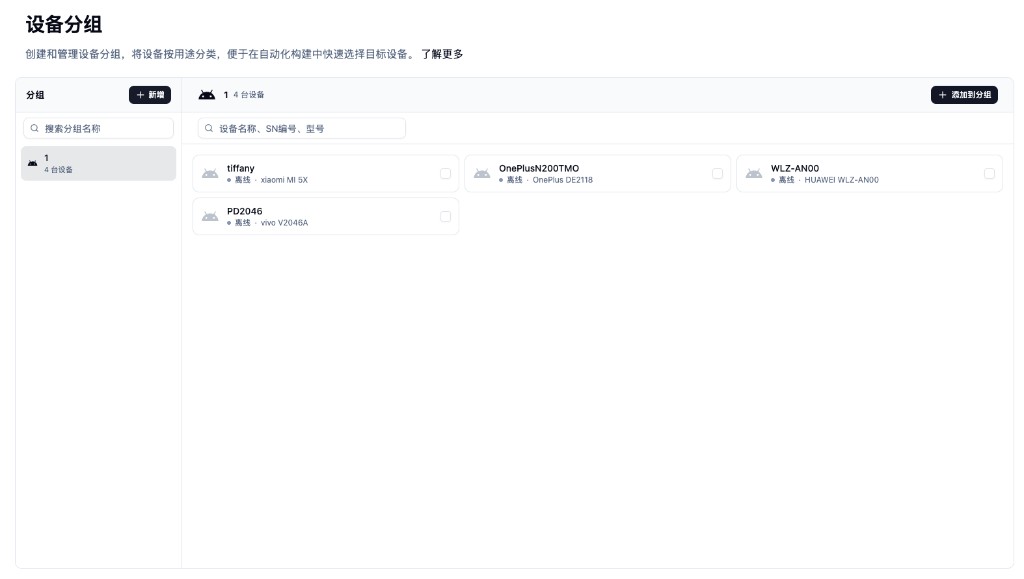
Task: Click the Android icon on the tiffany device card
Action: (211, 173)
